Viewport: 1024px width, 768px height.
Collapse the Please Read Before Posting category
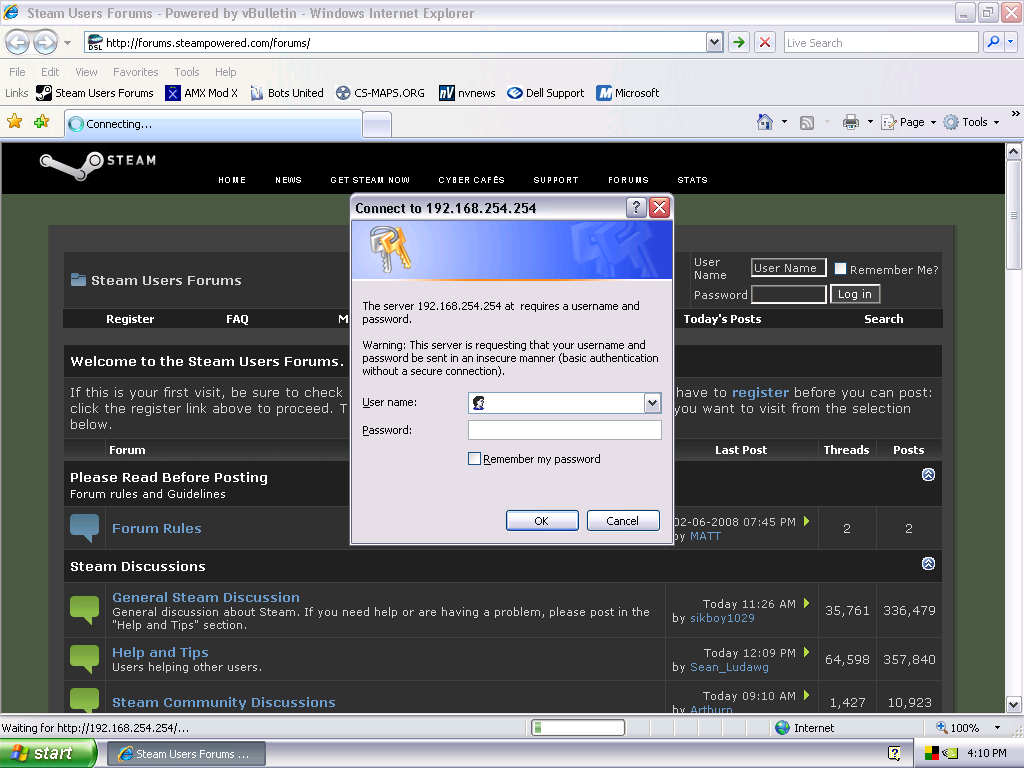point(928,475)
